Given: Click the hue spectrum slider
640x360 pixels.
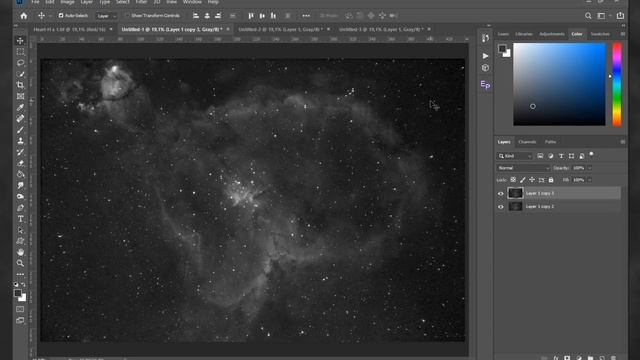Looking at the screenshot, I should pos(617,84).
